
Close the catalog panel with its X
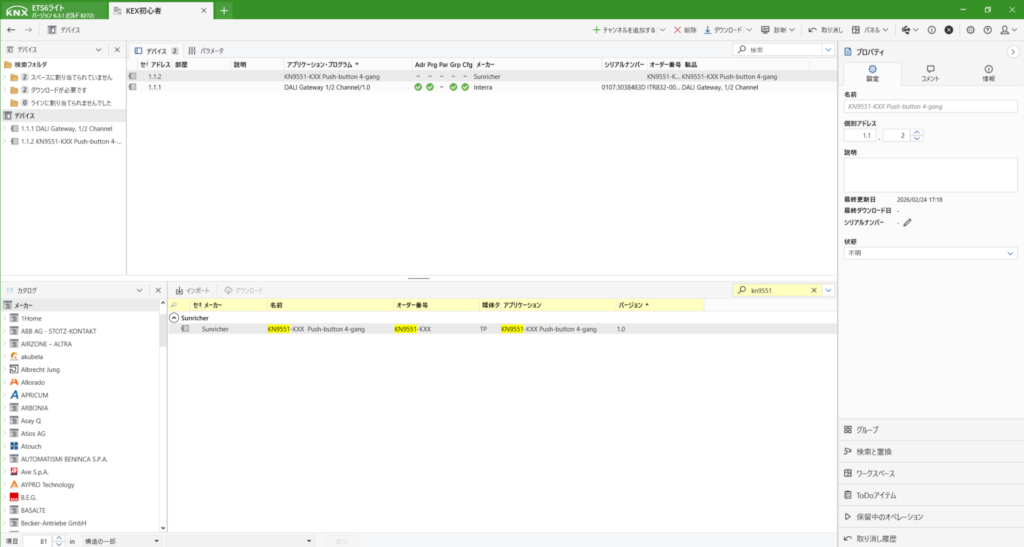158,290
